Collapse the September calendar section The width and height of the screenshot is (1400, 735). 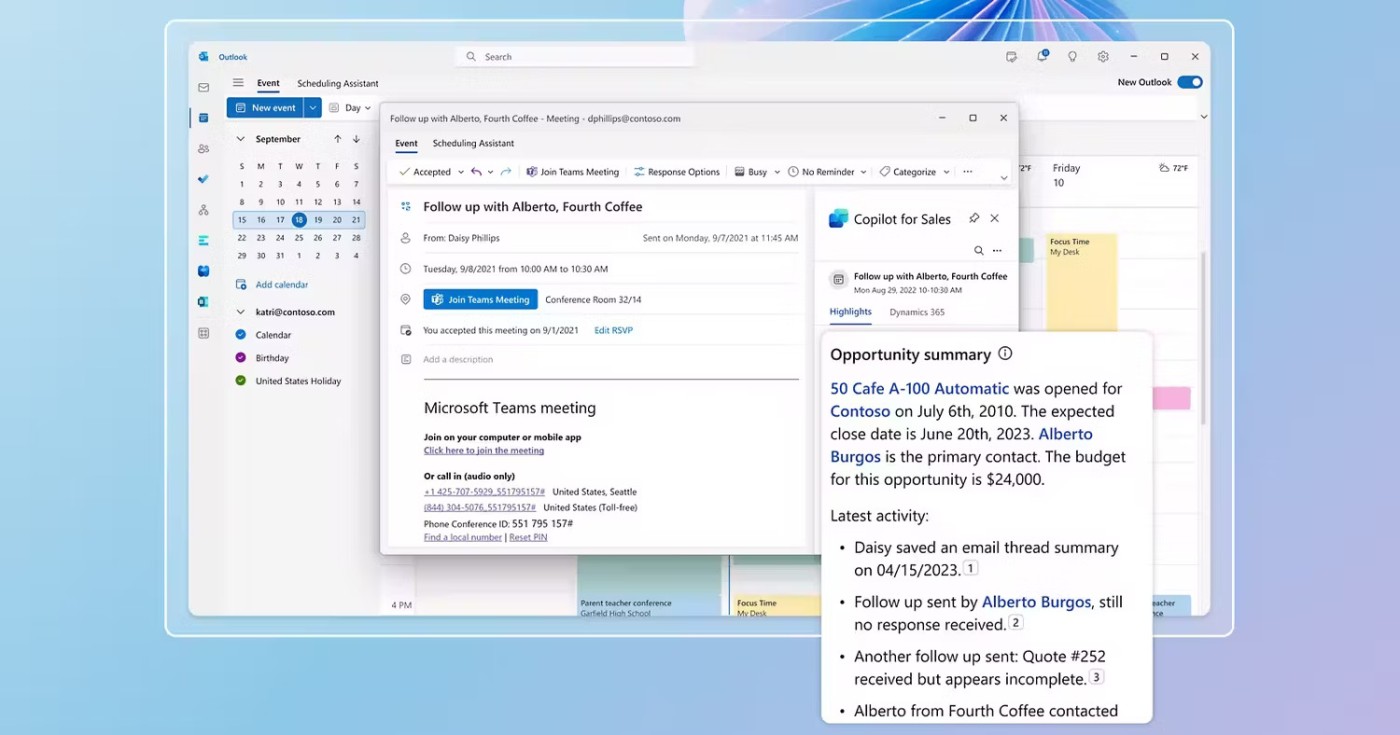(x=240, y=139)
